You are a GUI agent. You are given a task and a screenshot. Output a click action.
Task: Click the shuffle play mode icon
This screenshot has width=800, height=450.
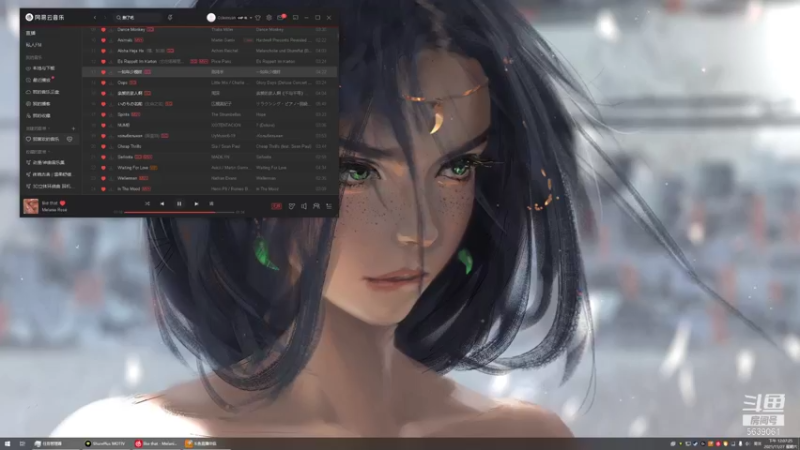(147, 204)
